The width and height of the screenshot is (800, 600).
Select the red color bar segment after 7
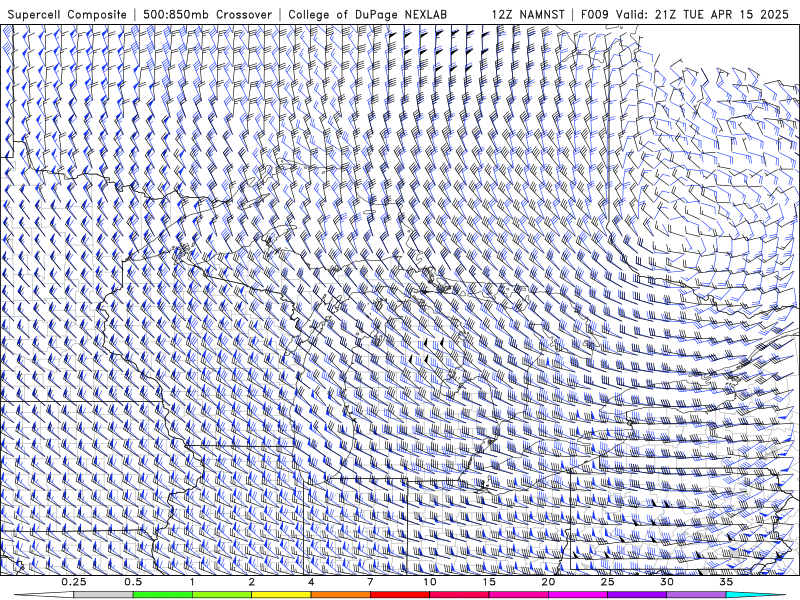[400, 595]
